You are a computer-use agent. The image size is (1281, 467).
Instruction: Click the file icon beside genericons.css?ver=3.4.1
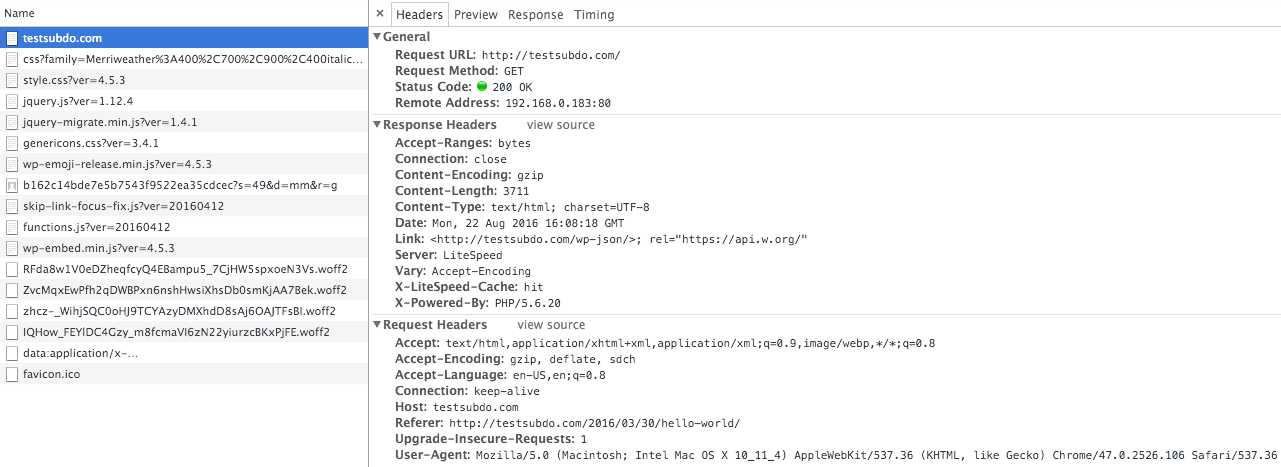coord(11,143)
